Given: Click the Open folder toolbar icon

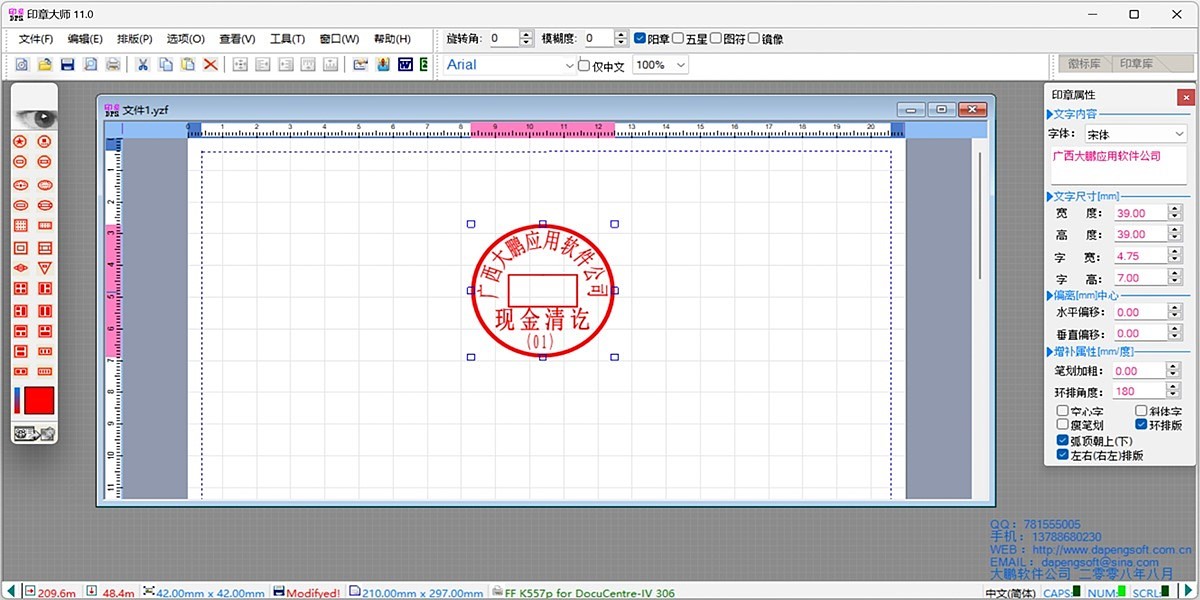Looking at the screenshot, I should 45,65.
